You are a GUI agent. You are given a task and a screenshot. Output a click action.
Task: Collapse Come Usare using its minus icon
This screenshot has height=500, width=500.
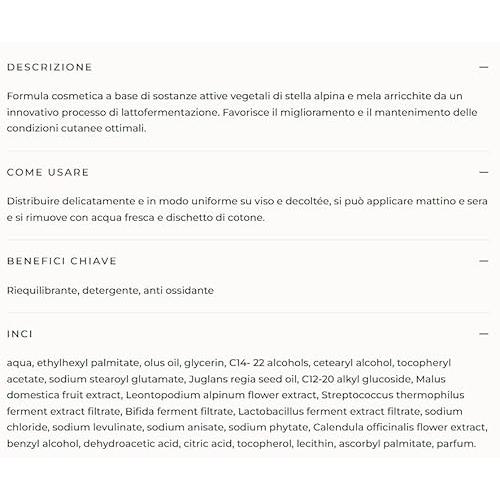click(484, 172)
